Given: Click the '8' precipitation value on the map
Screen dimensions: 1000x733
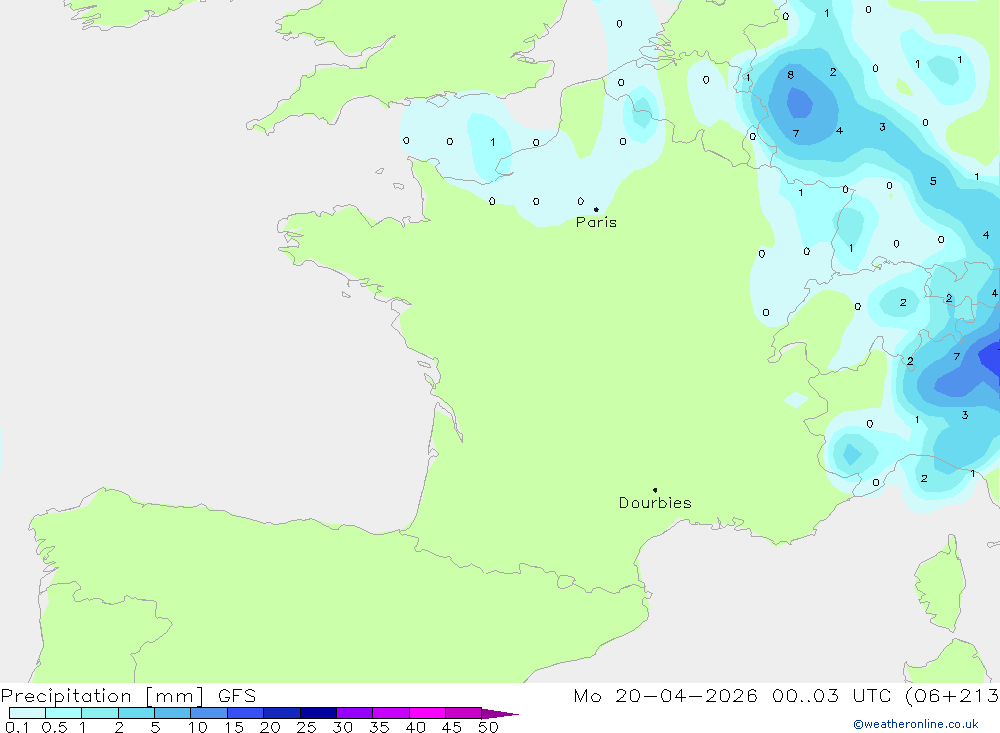Looking at the screenshot, I should [791, 75].
